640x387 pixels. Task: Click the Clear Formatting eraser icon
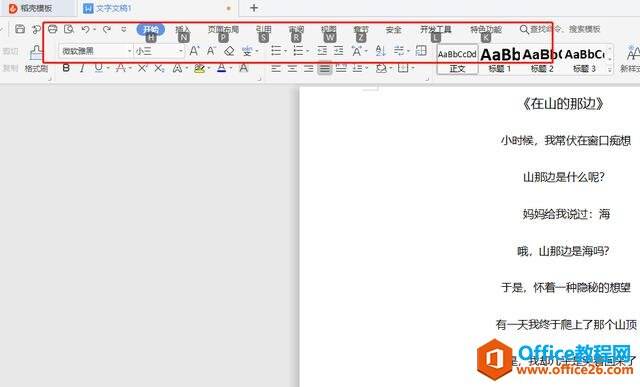[x=229, y=51]
